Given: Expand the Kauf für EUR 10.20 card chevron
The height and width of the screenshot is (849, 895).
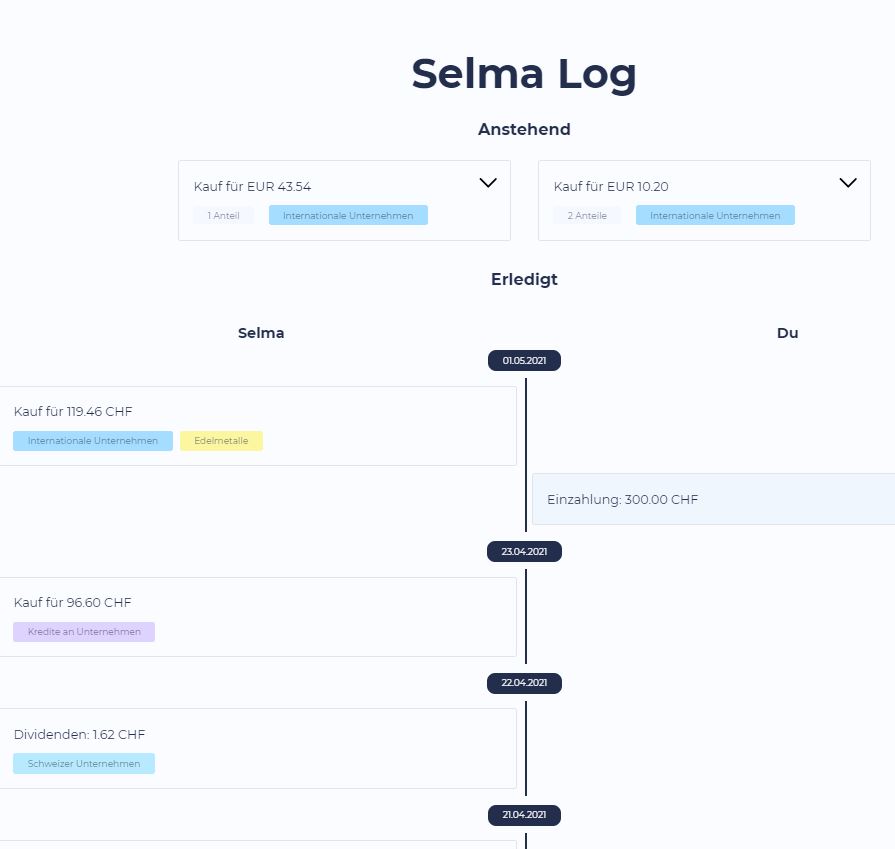Looking at the screenshot, I should click(848, 183).
